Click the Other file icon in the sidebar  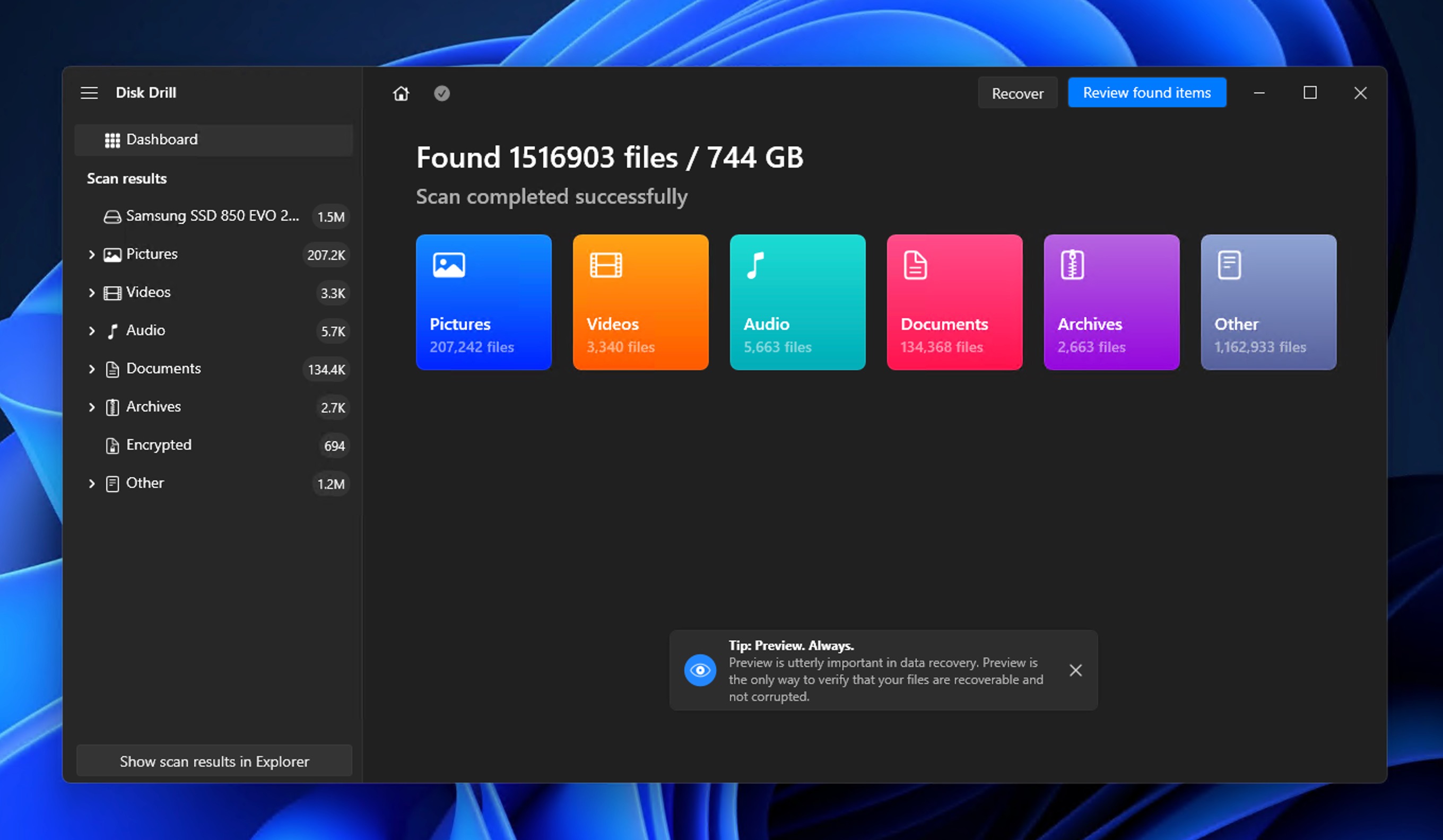coord(112,484)
